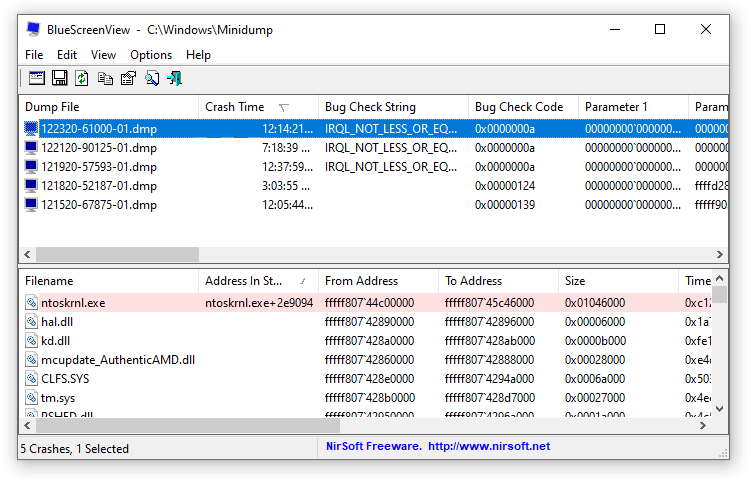Click the Find toolbar icon
This screenshot has width=751, height=484.
click(x=152, y=78)
